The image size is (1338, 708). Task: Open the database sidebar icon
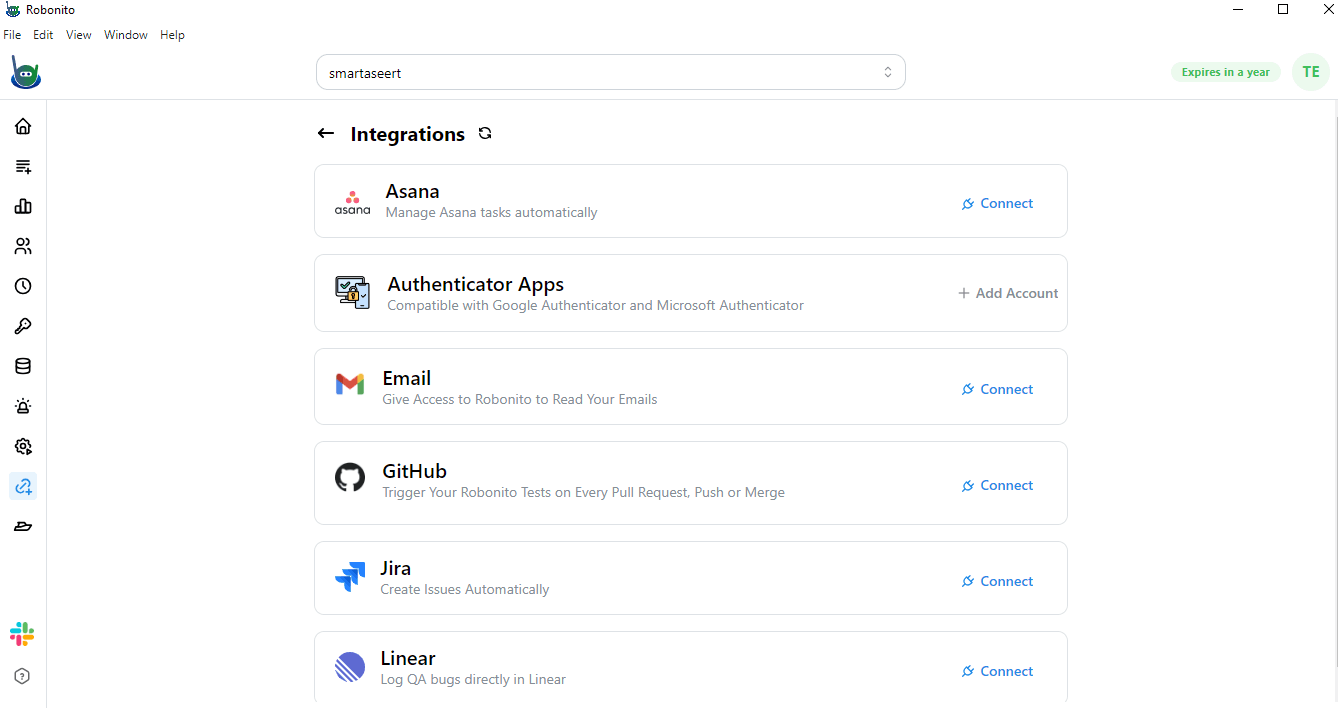pos(23,366)
